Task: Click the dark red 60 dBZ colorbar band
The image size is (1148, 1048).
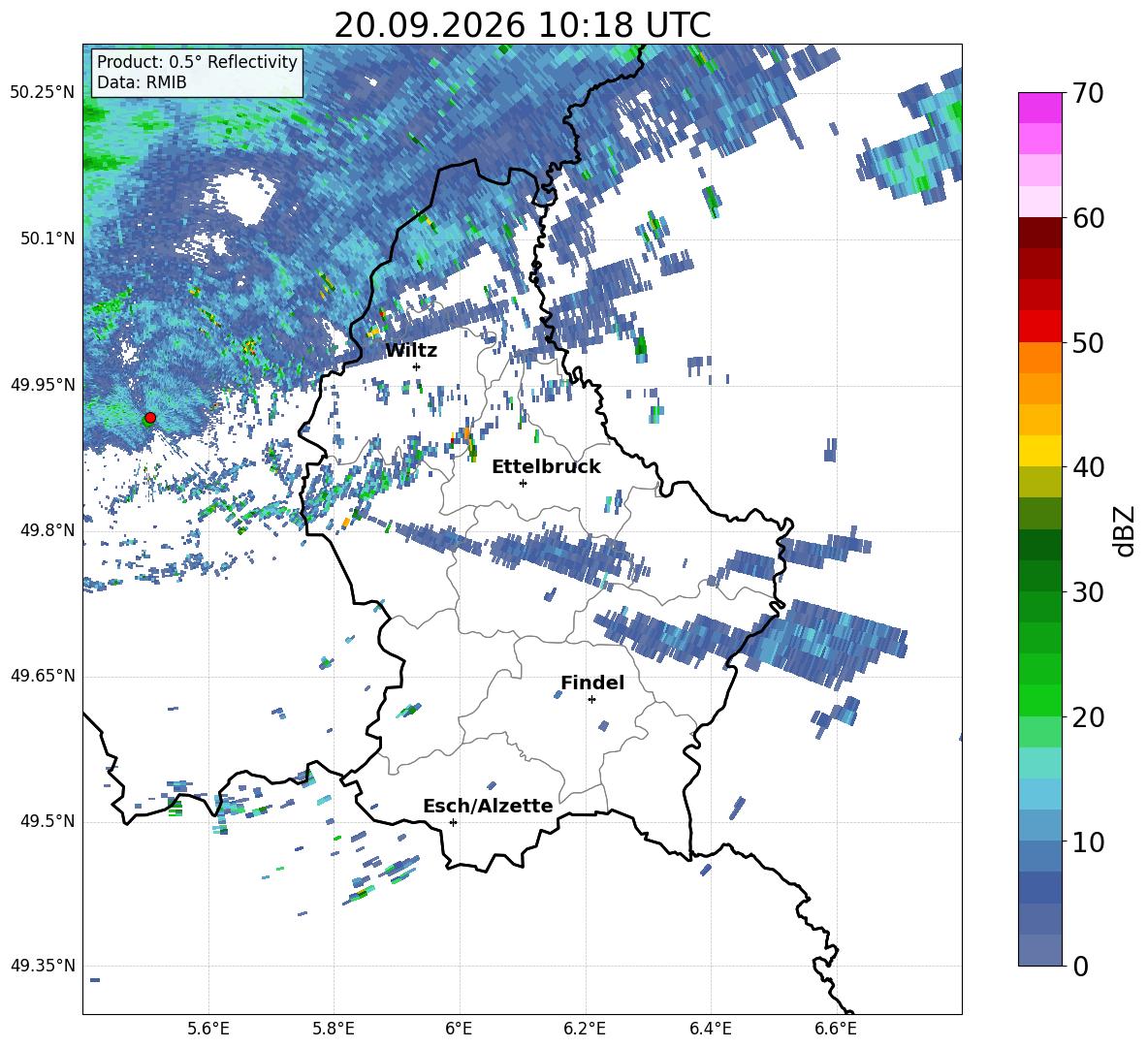Action: tap(1039, 232)
